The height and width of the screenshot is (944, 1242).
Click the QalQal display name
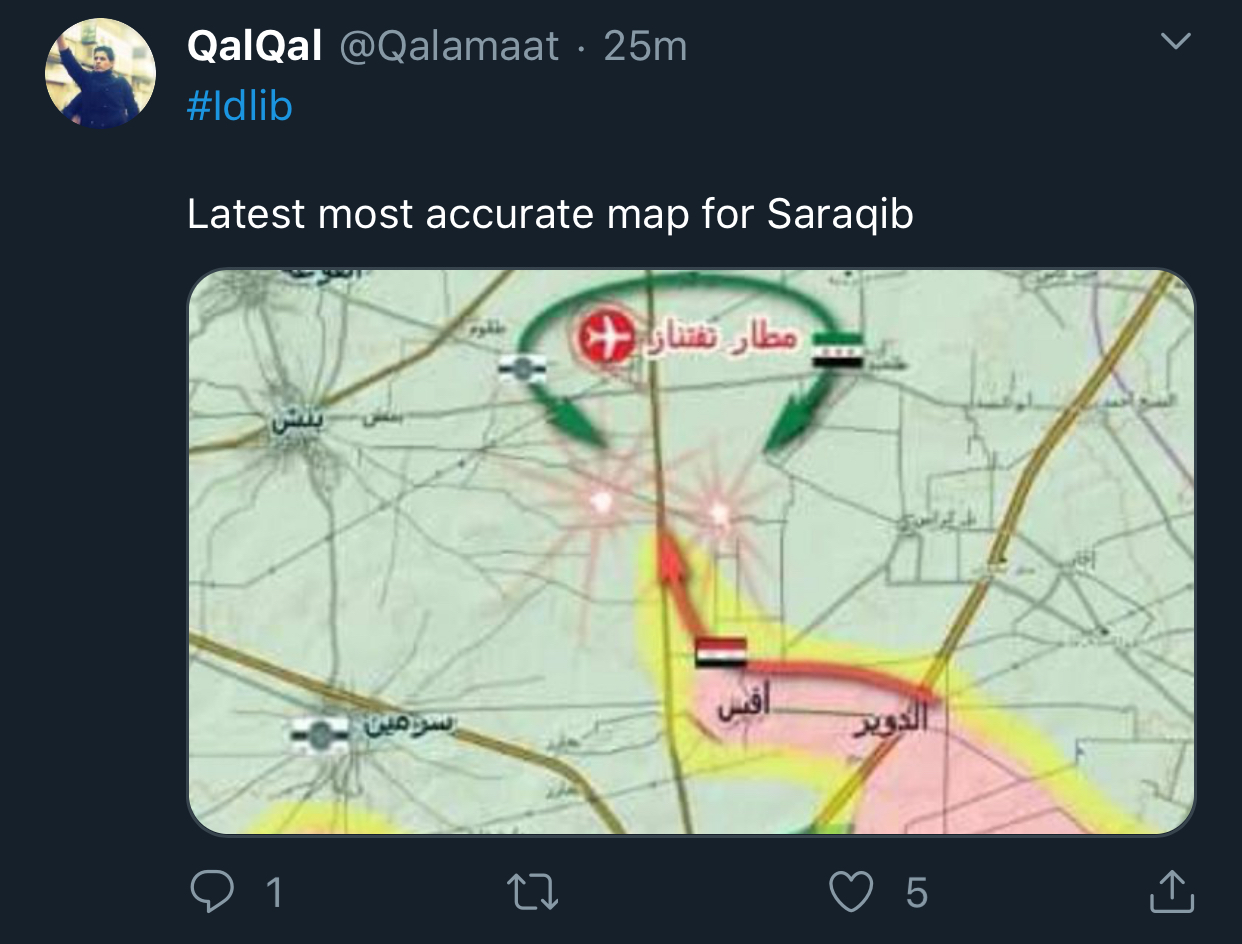click(254, 46)
